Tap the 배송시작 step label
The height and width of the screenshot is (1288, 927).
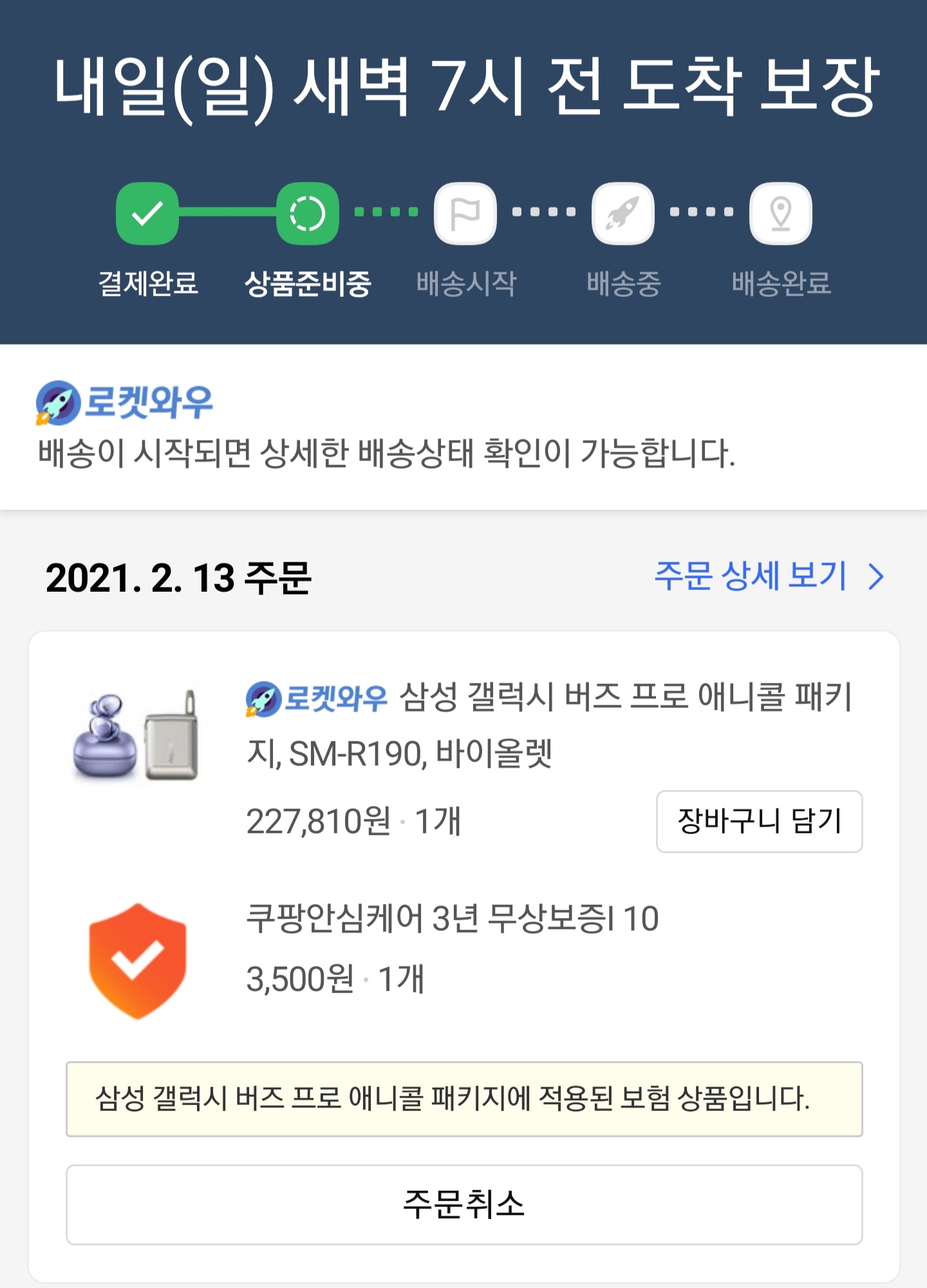pyautogui.click(x=466, y=283)
